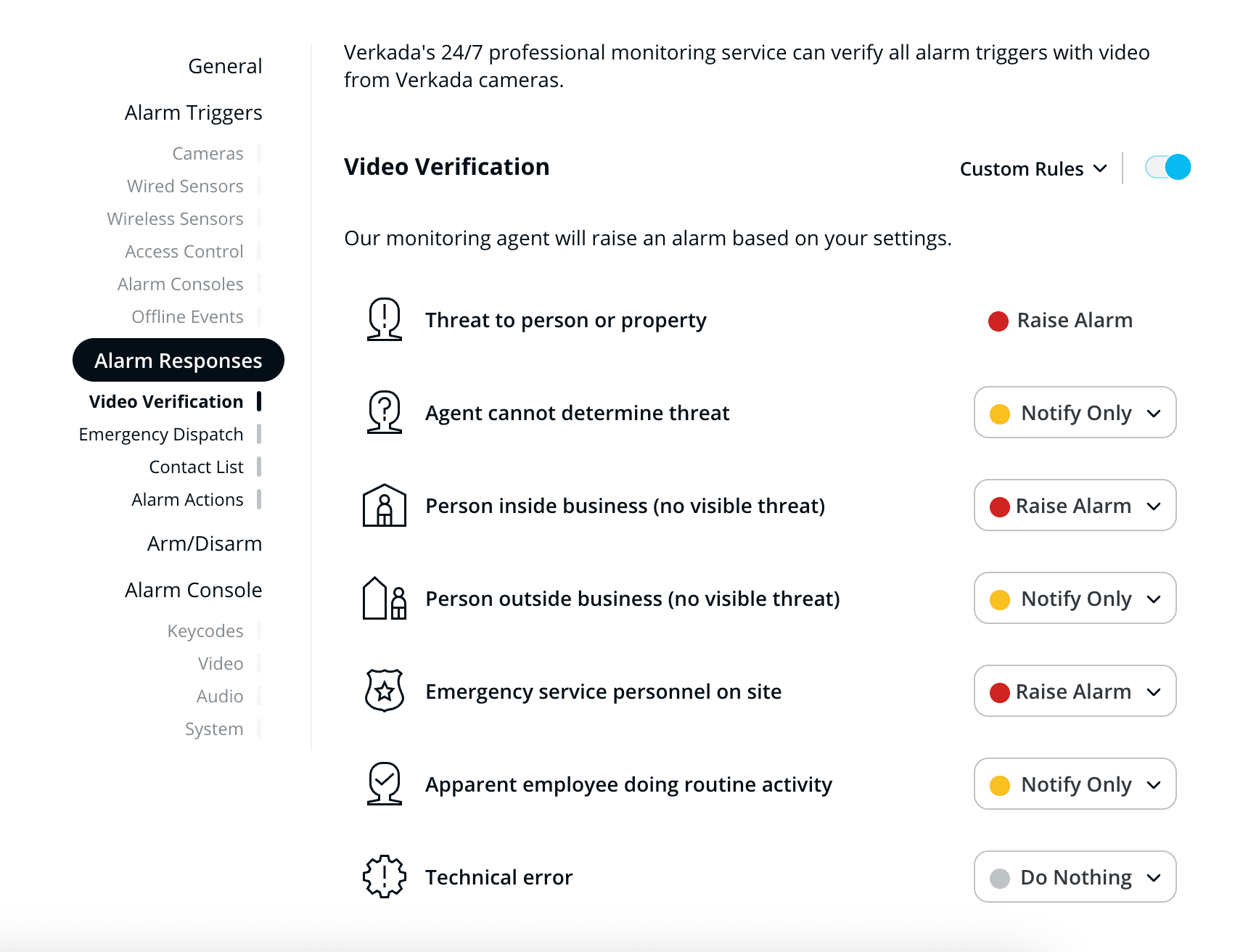Screen dimensions: 1235x952
Task: Select System under Alarm Console
Action: pos(214,729)
